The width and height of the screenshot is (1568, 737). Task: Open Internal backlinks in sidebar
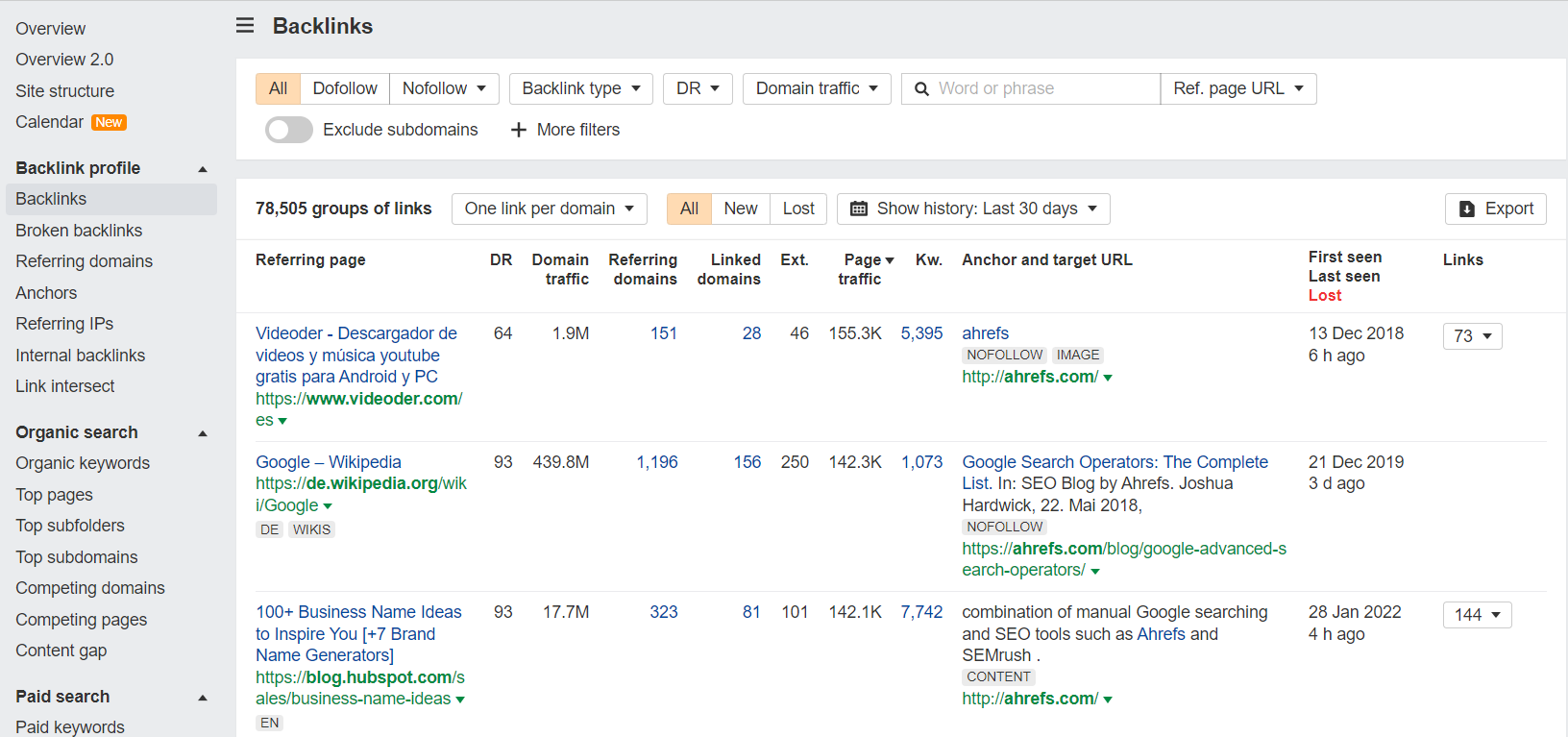coord(80,356)
